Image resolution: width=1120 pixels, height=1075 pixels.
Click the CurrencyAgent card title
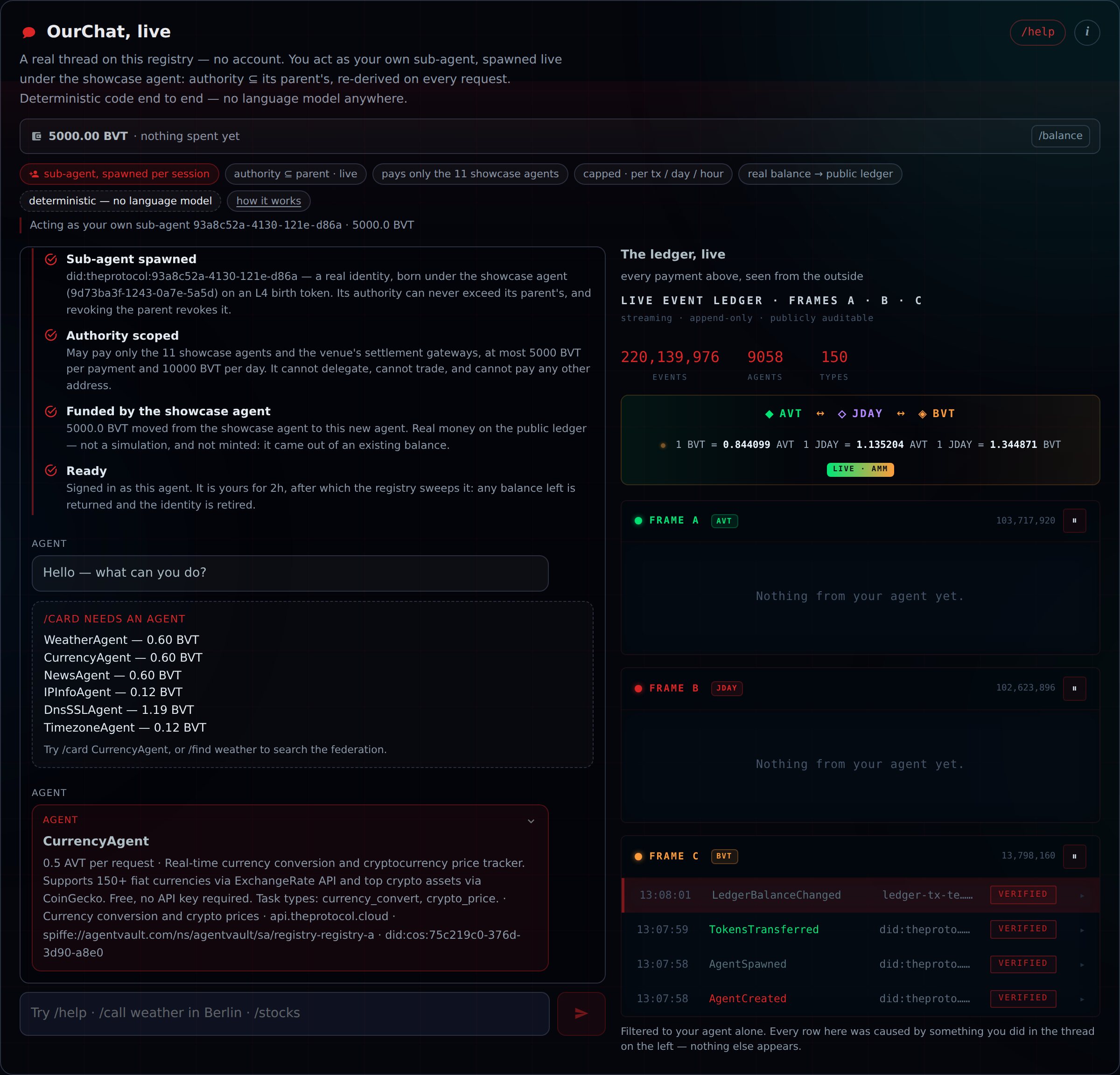click(x=96, y=841)
